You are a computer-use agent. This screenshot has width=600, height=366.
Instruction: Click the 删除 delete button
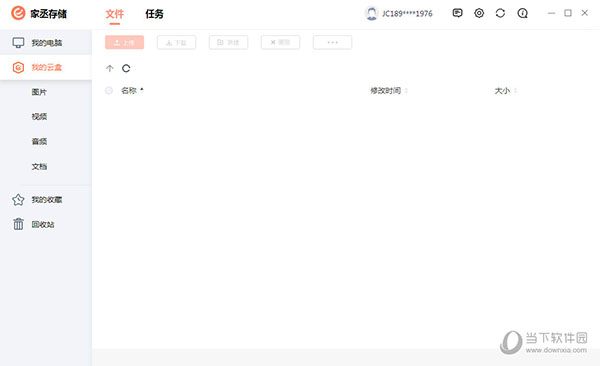pos(280,42)
